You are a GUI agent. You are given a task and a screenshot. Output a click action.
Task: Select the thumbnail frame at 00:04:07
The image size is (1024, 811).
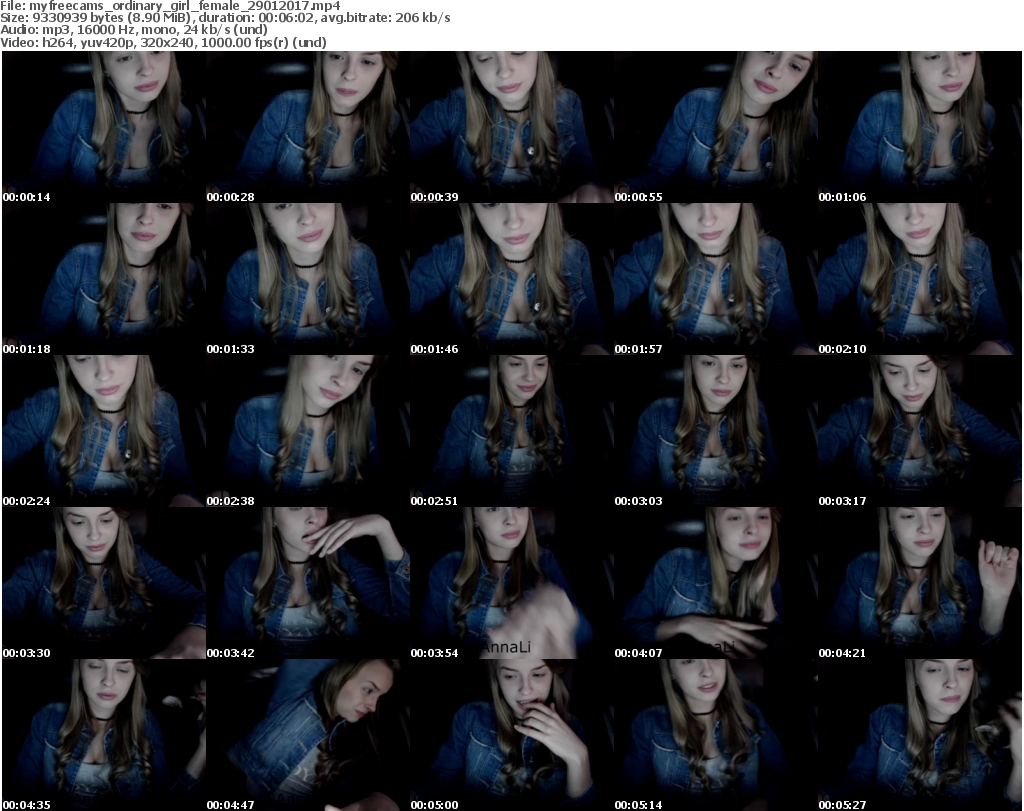point(716,583)
